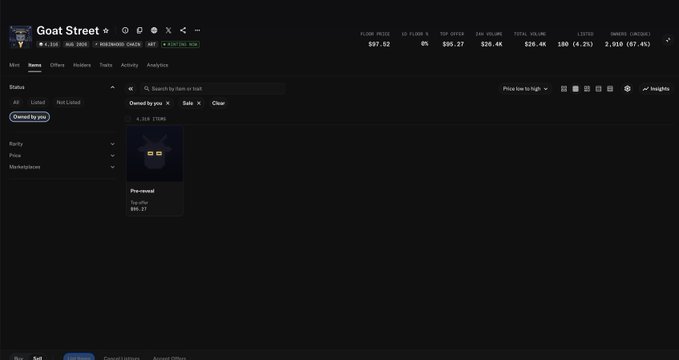This screenshot has width=679, height=360.
Task: Click the '4,316' supply badge in header
Action: (48, 44)
